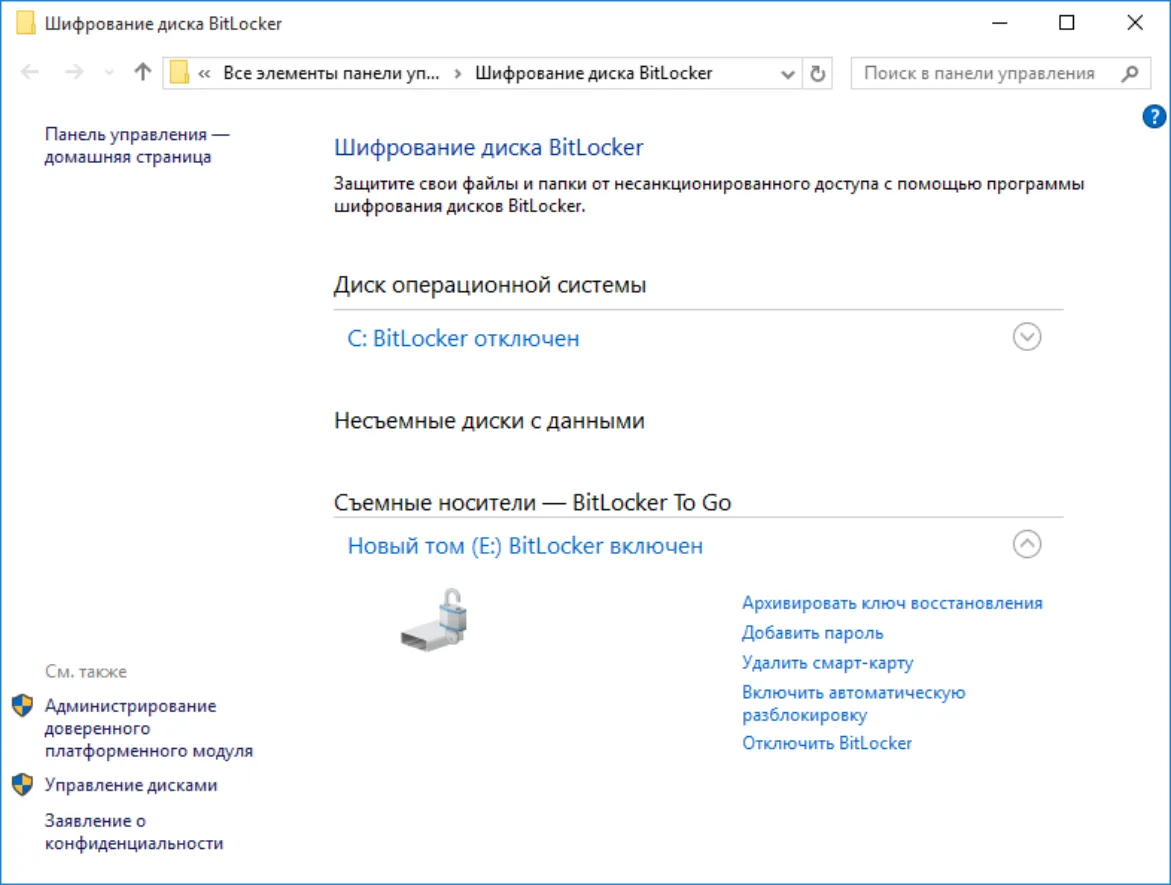
Task: Open 'Администрирование доверенного платформенного модуля'
Action: (x=149, y=728)
